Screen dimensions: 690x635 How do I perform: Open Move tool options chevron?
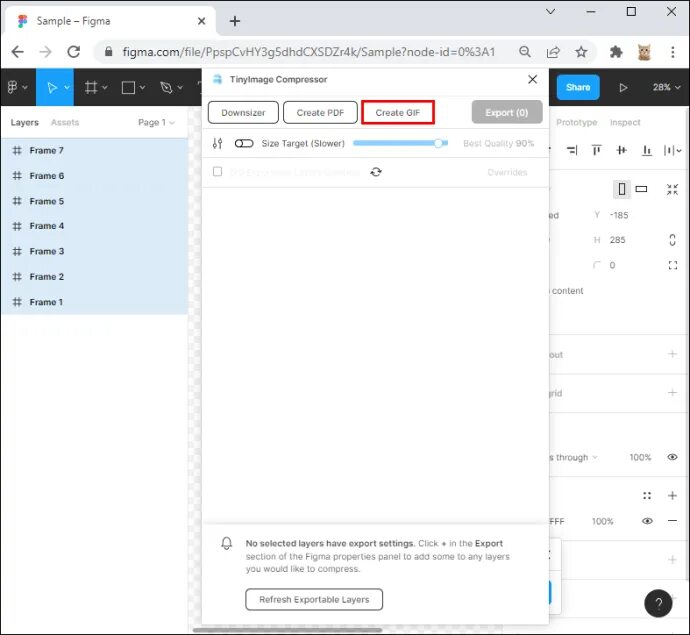[x=67, y=88]
